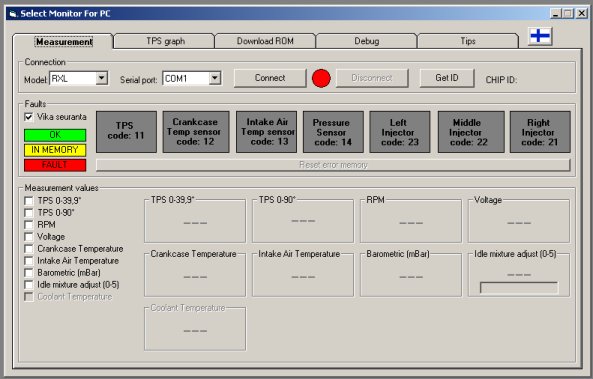Check the Voltage measurement checkbox
This screenshot has width=593, height=379.
pos(29,237)
